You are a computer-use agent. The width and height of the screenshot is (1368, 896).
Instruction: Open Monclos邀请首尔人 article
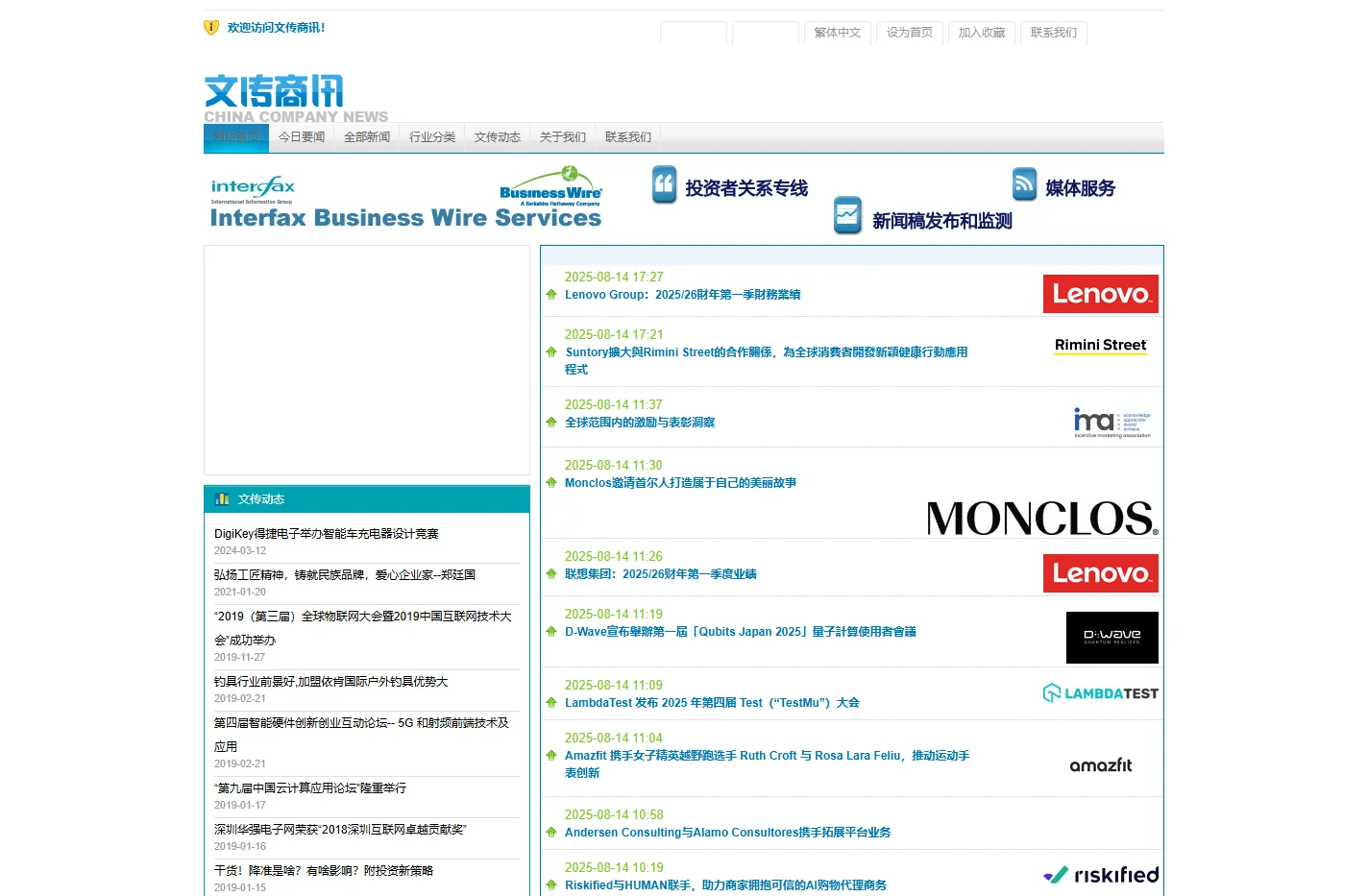tap(681, 483)
